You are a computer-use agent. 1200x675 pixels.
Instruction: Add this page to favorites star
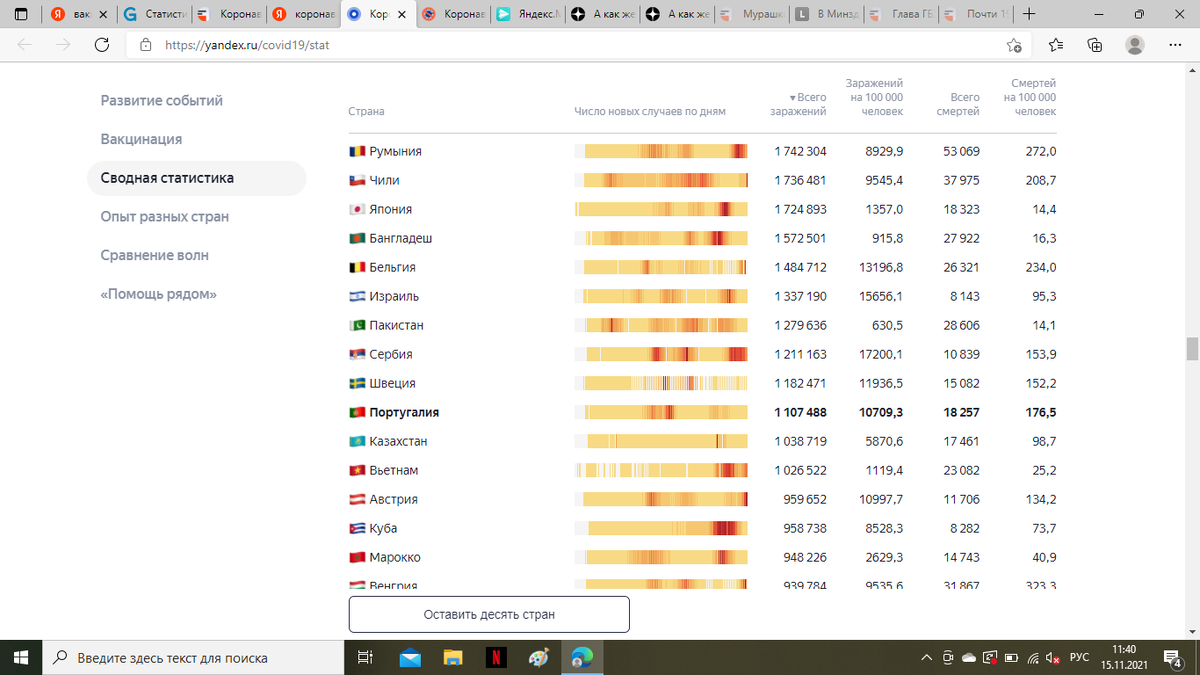pyautogui.click(x=1014, y=45)
